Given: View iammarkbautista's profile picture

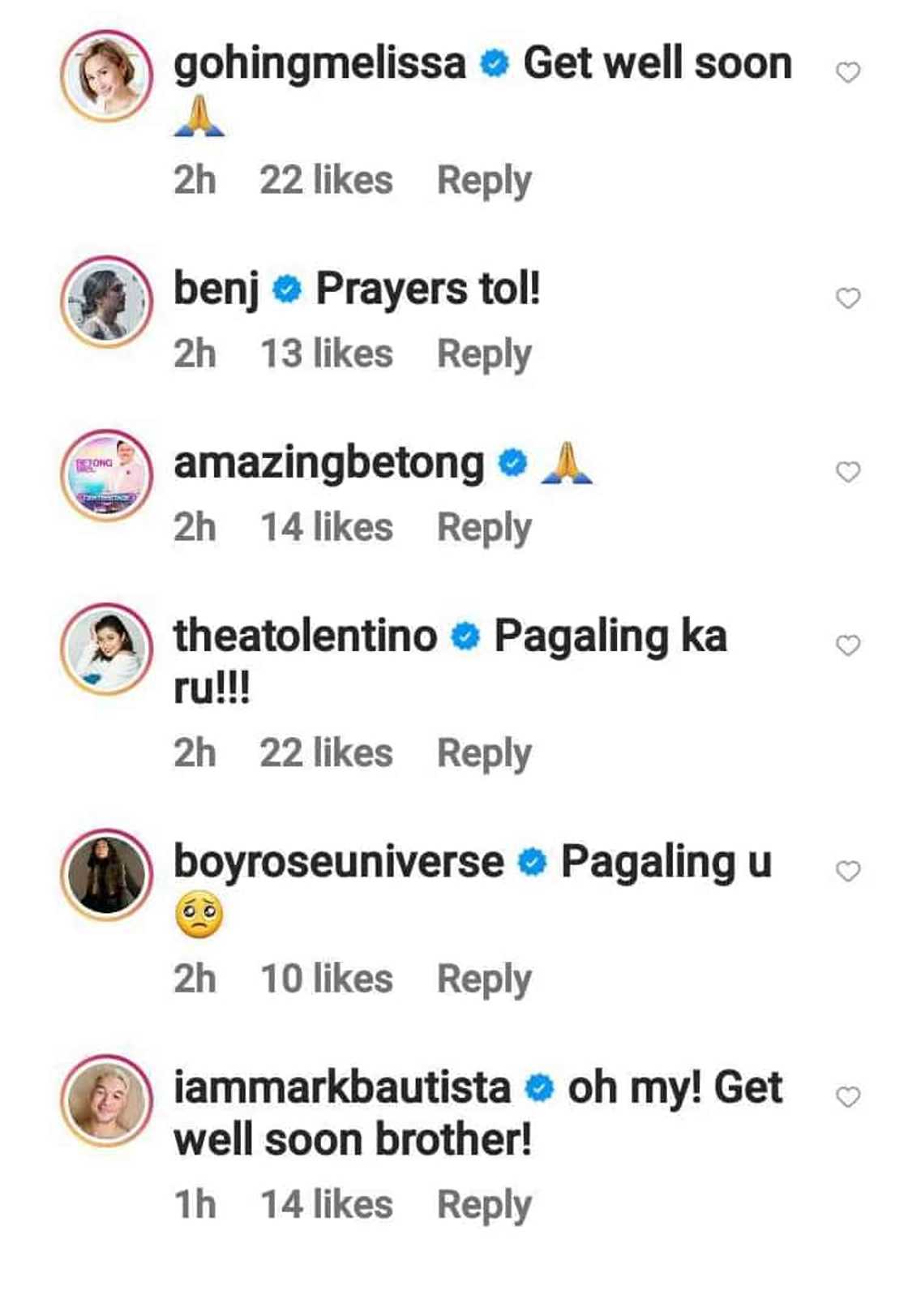Looking at the screenshot, I should pos(107,1100).
